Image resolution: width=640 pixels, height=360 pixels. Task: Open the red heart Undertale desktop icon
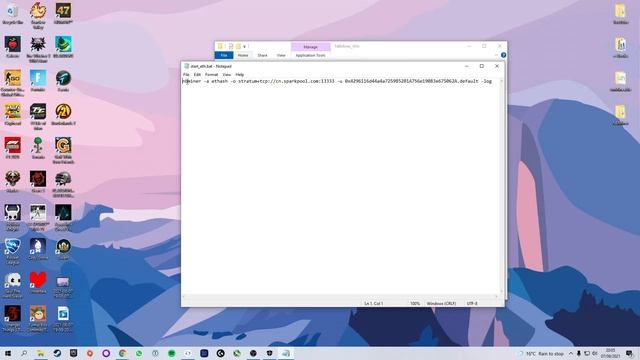click(x=38, y=282)
